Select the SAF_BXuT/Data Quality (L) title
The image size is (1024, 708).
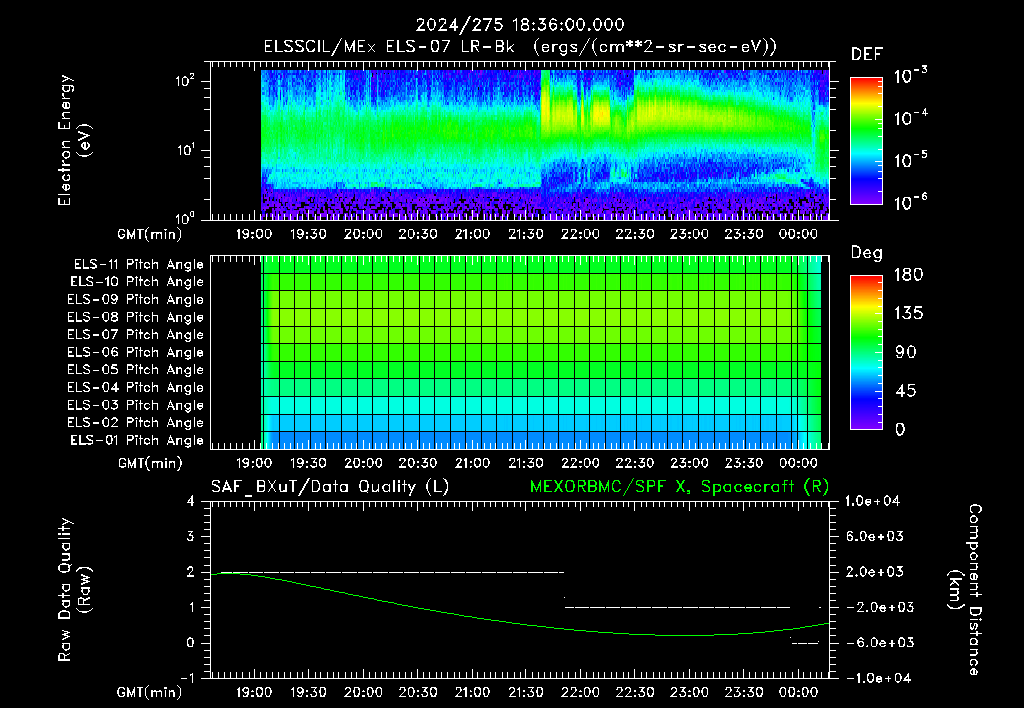[x=330, y=487]
